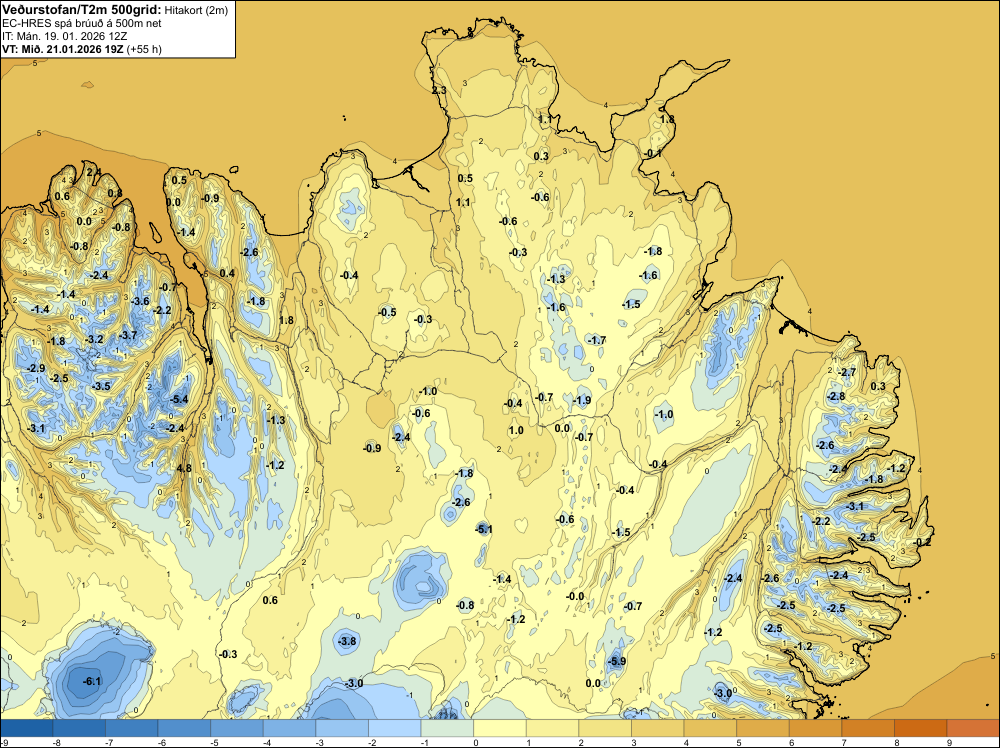
Task: Click the 'Hitakort (2m)' label
Action: tap(195, 10)
